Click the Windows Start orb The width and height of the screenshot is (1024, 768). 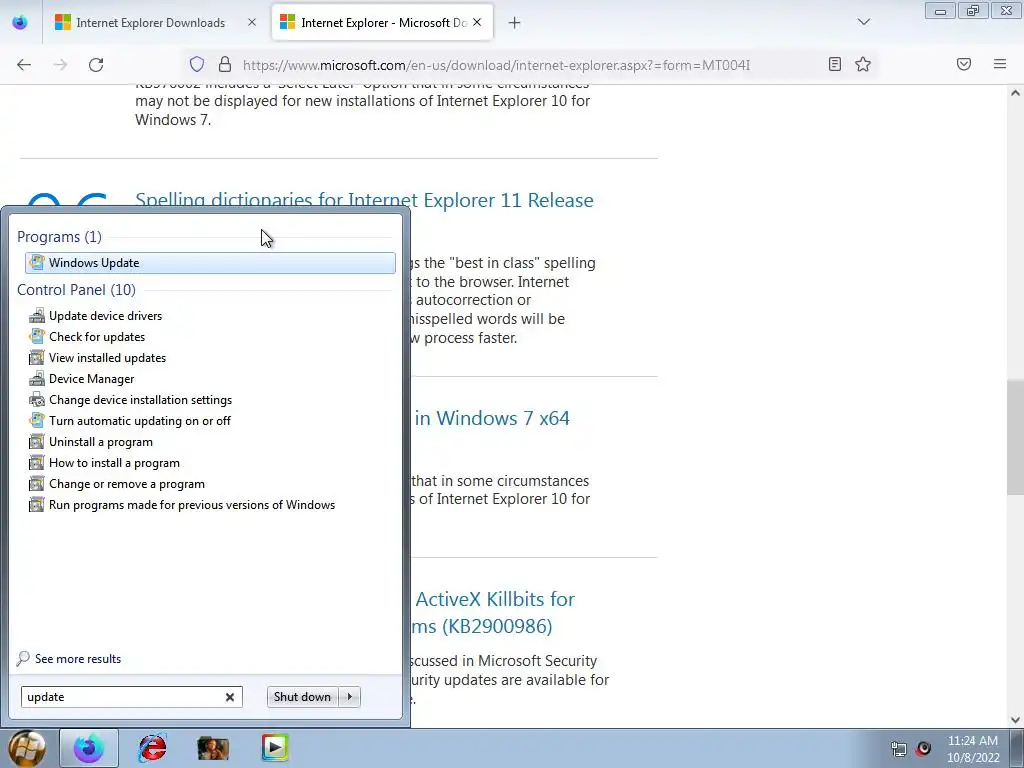click(x=27, y=748)
